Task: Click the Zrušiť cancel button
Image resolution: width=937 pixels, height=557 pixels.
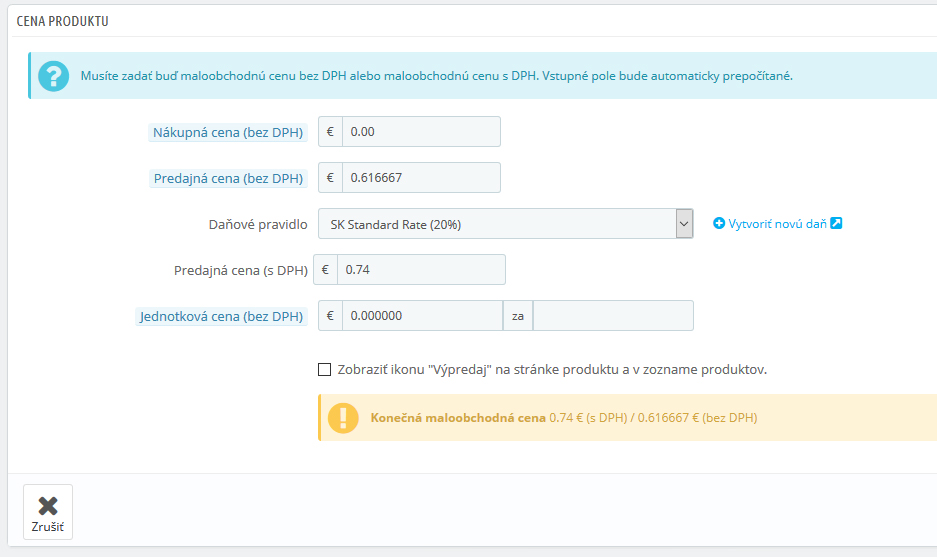Action: 48,512
